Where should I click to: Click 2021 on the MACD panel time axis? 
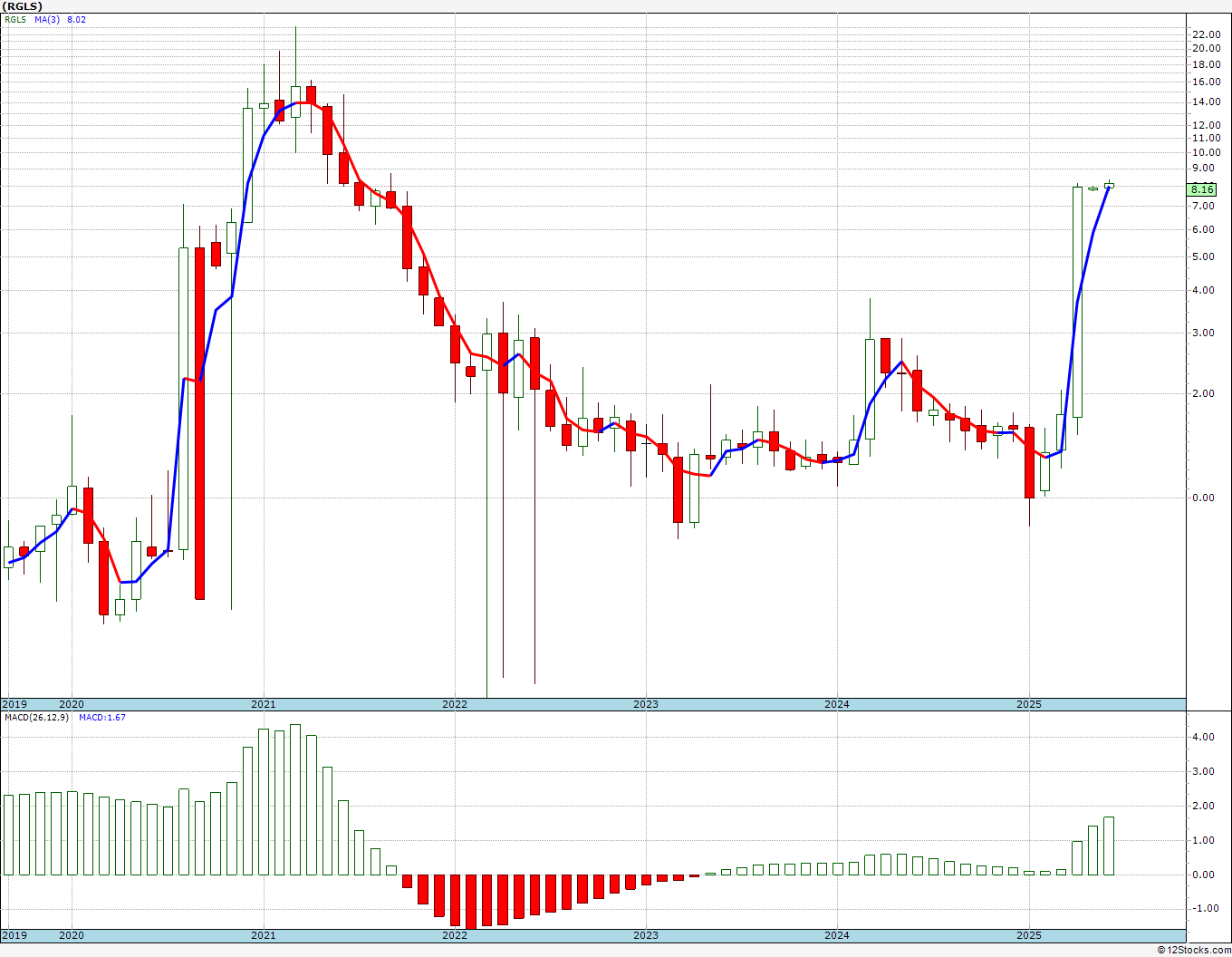point(264,935)
